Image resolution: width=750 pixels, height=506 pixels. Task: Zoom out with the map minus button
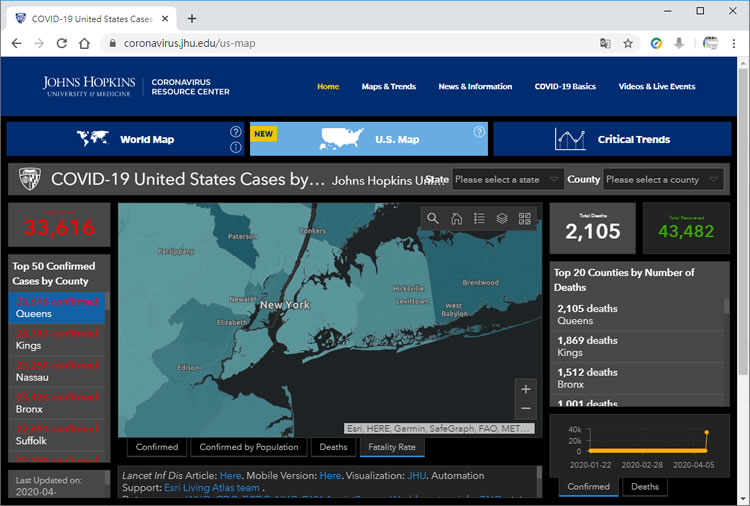[x=526, y=408]
